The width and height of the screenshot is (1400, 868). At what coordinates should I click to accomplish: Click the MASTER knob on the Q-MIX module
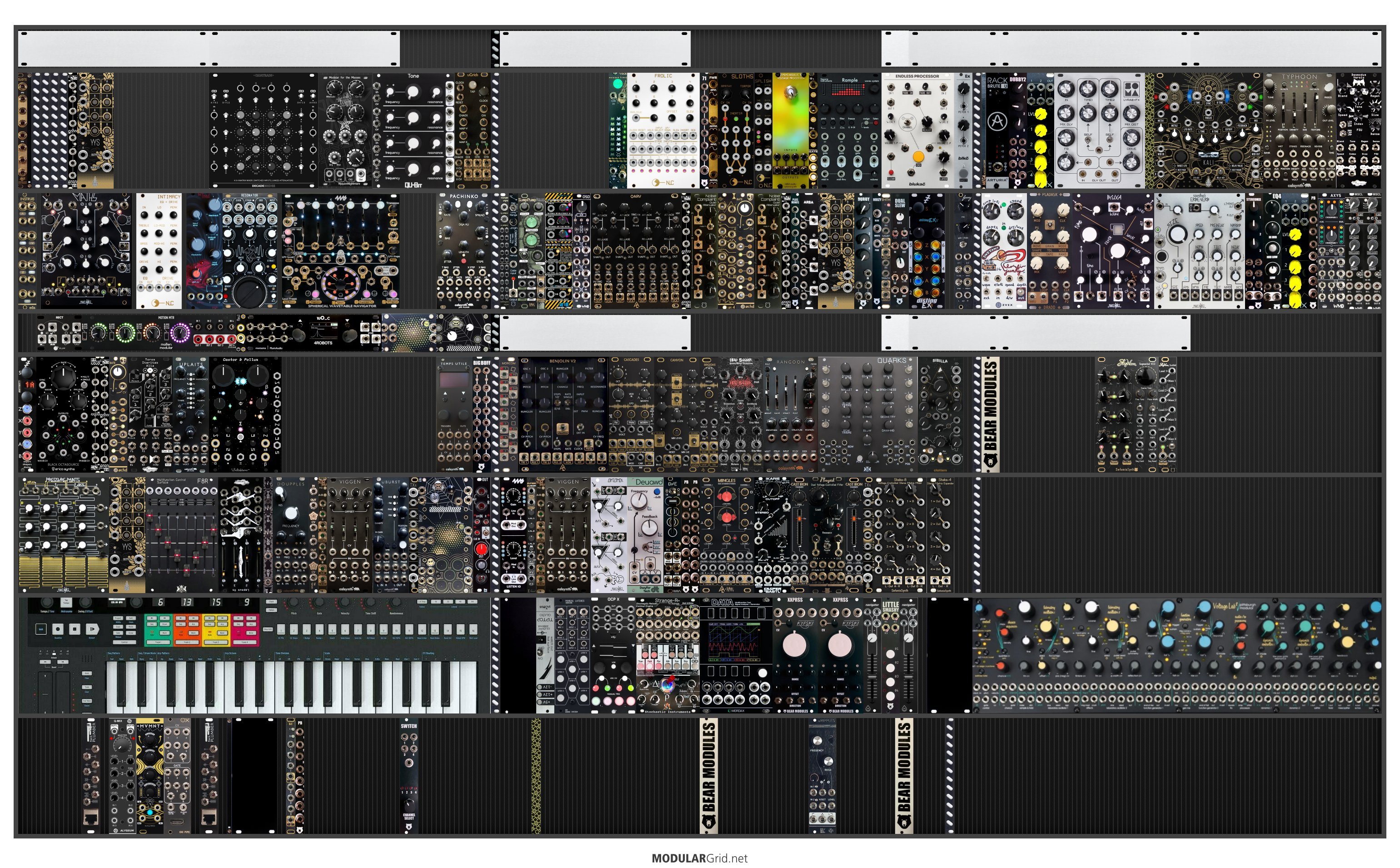click(122, 744)
